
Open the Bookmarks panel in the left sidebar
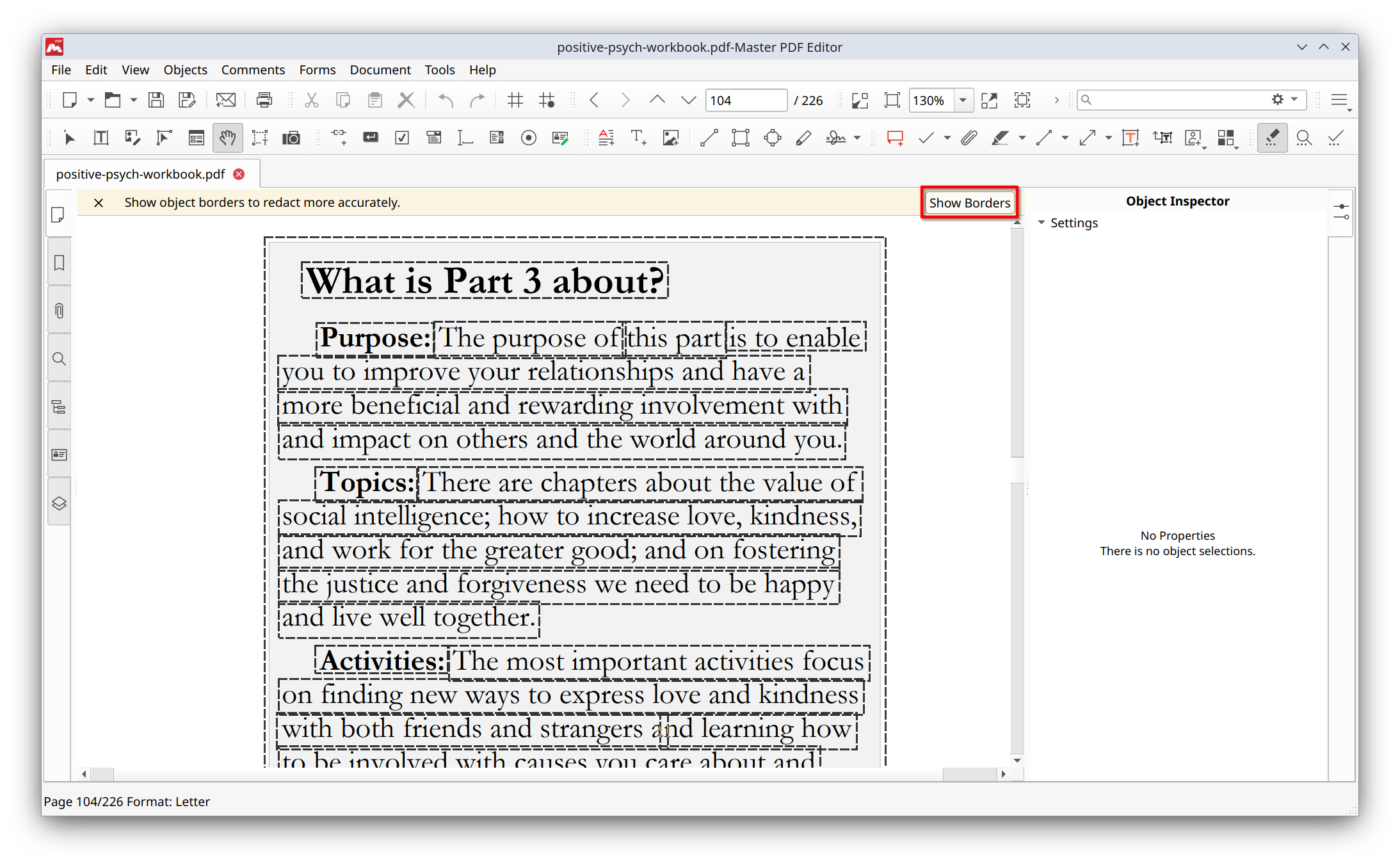[x=59, y=263]
